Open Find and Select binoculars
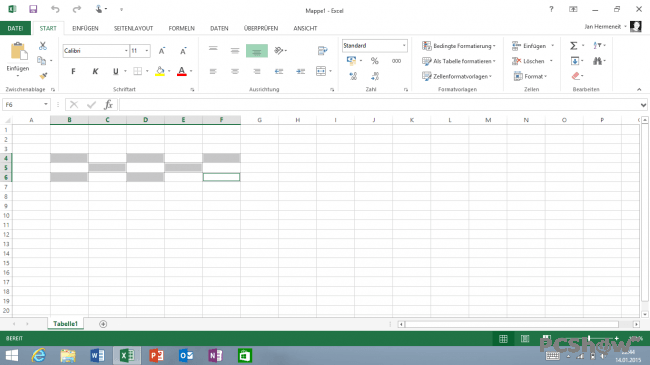The width and height of the screenshot is (650, 365). click(598, 61)
